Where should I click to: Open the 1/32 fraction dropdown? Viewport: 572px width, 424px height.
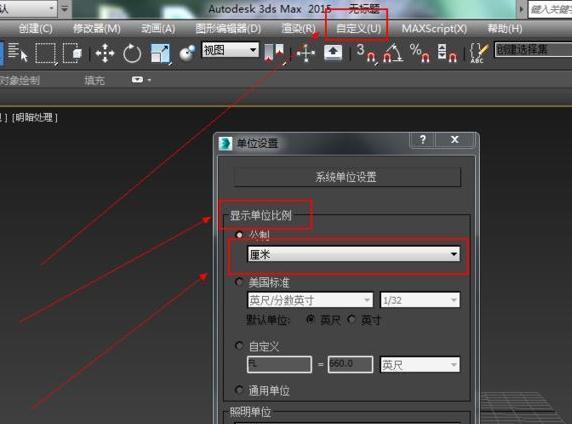(420, 300)
